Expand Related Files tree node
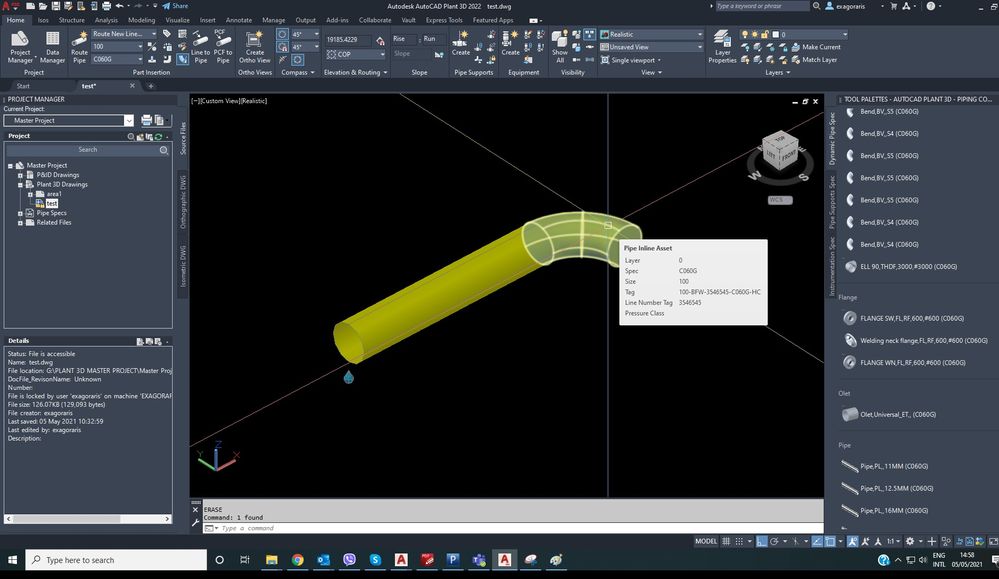 [x=20, y=223]
